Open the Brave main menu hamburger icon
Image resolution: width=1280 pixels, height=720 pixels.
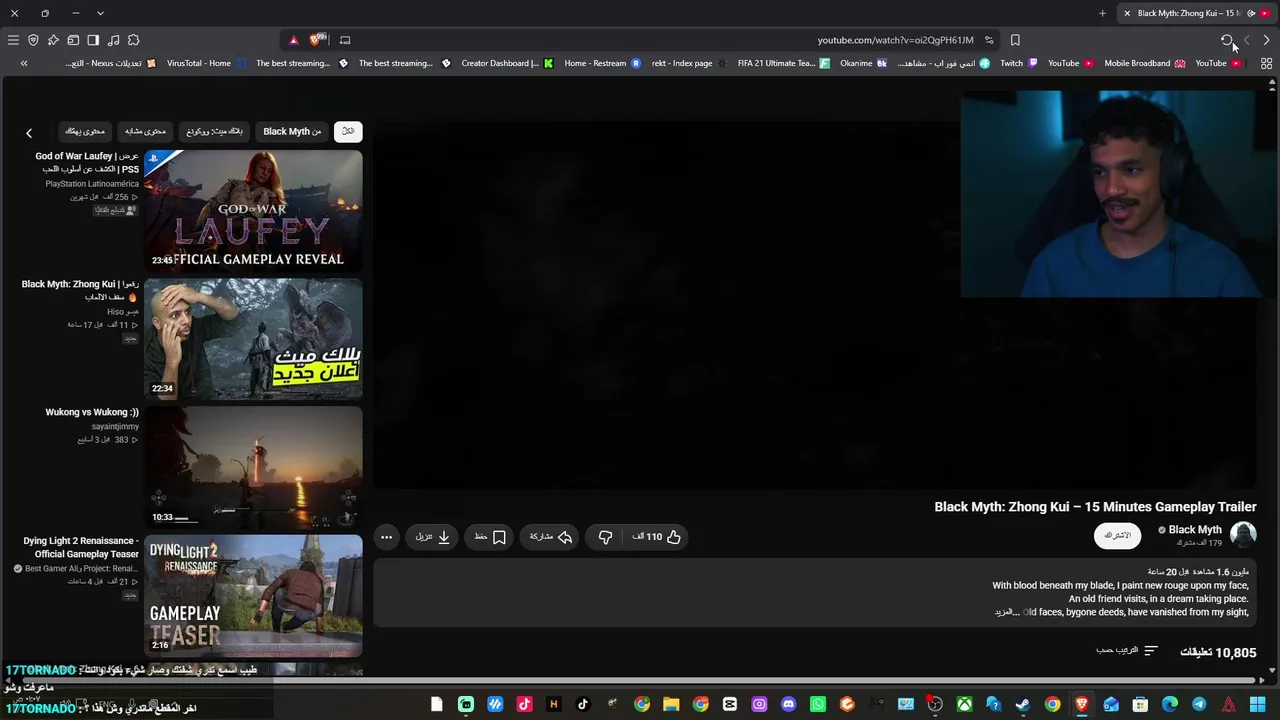point(13,40)
